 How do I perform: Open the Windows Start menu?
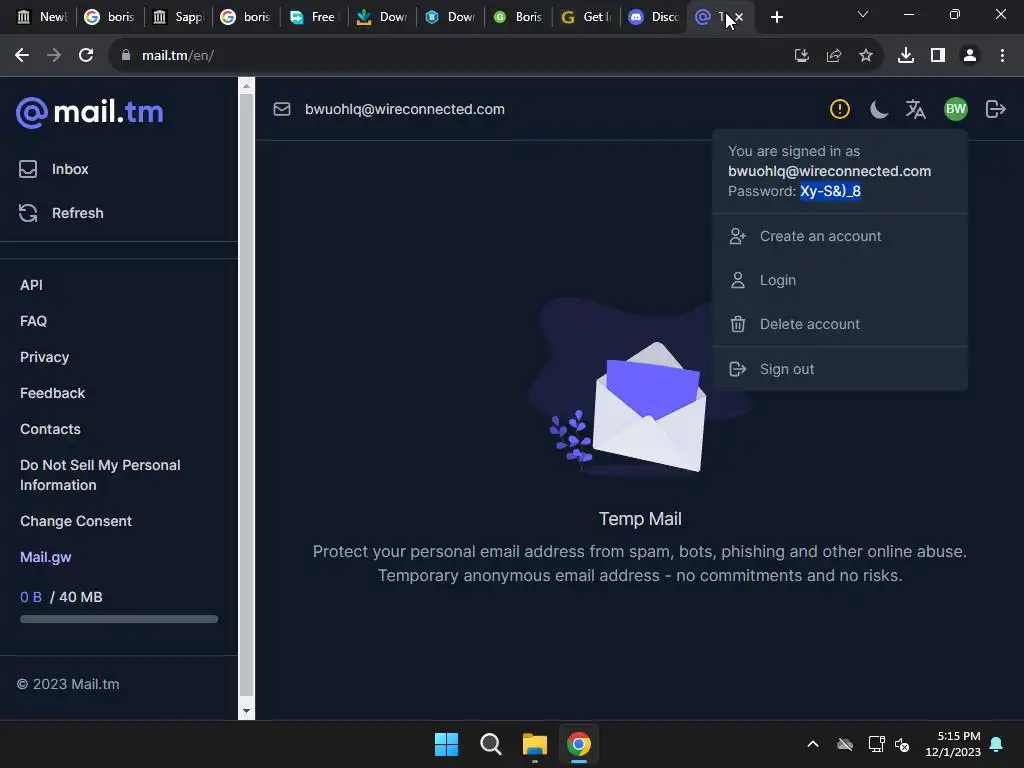(446, 744)
